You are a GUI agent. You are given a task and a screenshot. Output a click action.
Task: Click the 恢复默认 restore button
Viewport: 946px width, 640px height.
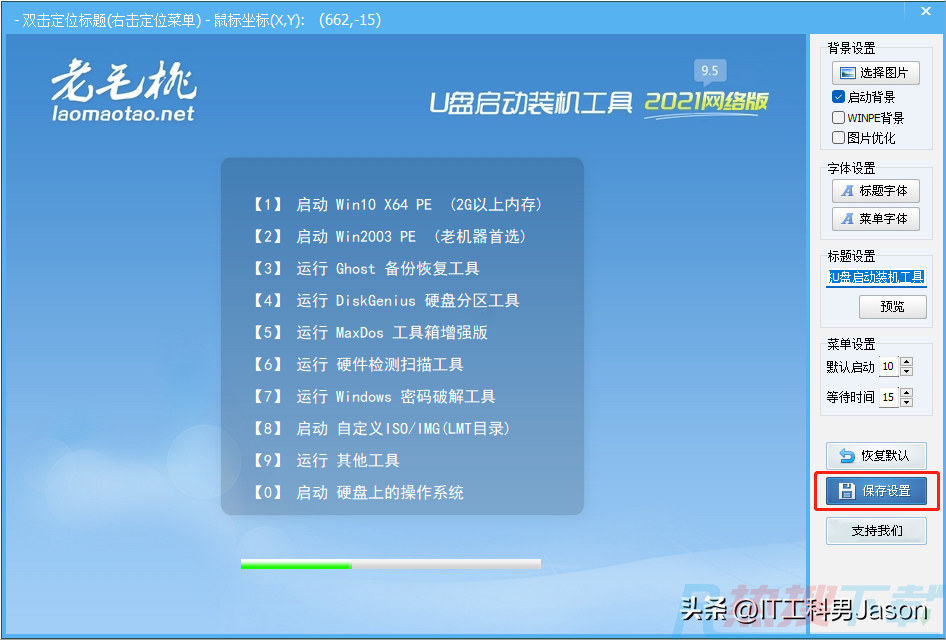876,455
